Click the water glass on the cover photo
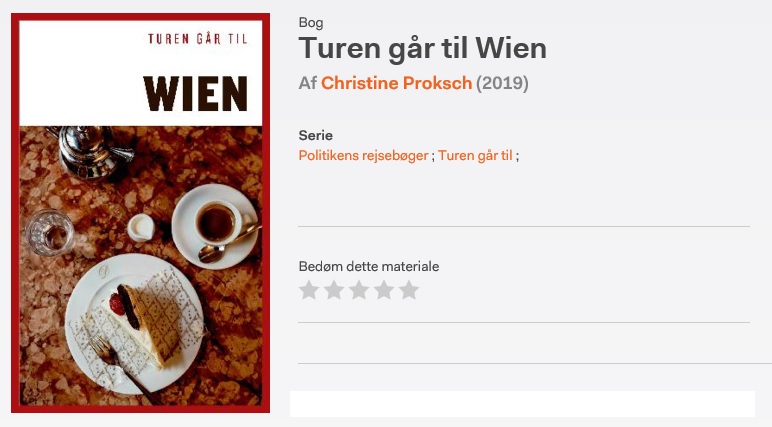This screenshot has width=772, height=427. [50, 232]
